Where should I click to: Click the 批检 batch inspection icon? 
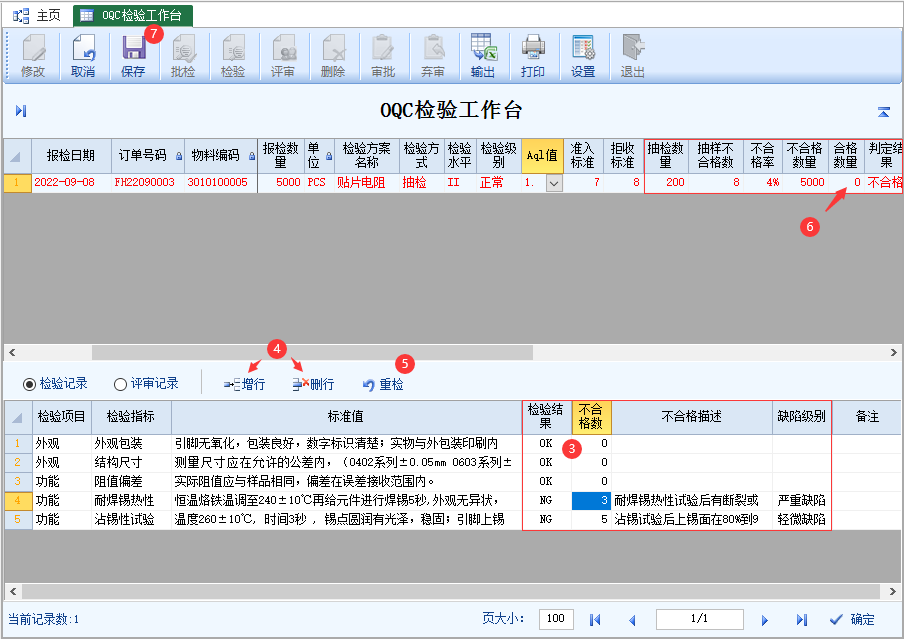point(183,56)
